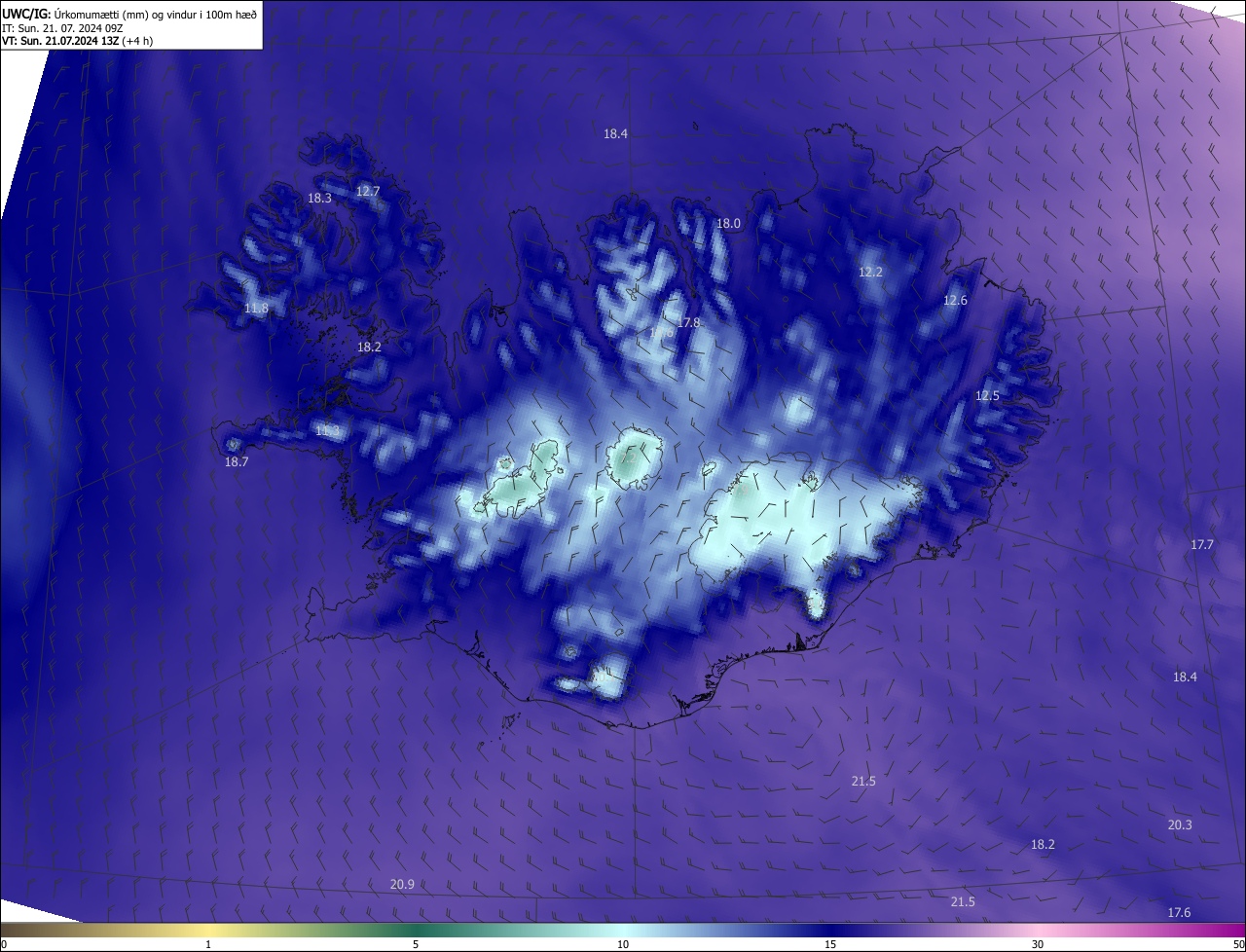Click the '30' tick on the colorbar

click(x=1038, y=944)
